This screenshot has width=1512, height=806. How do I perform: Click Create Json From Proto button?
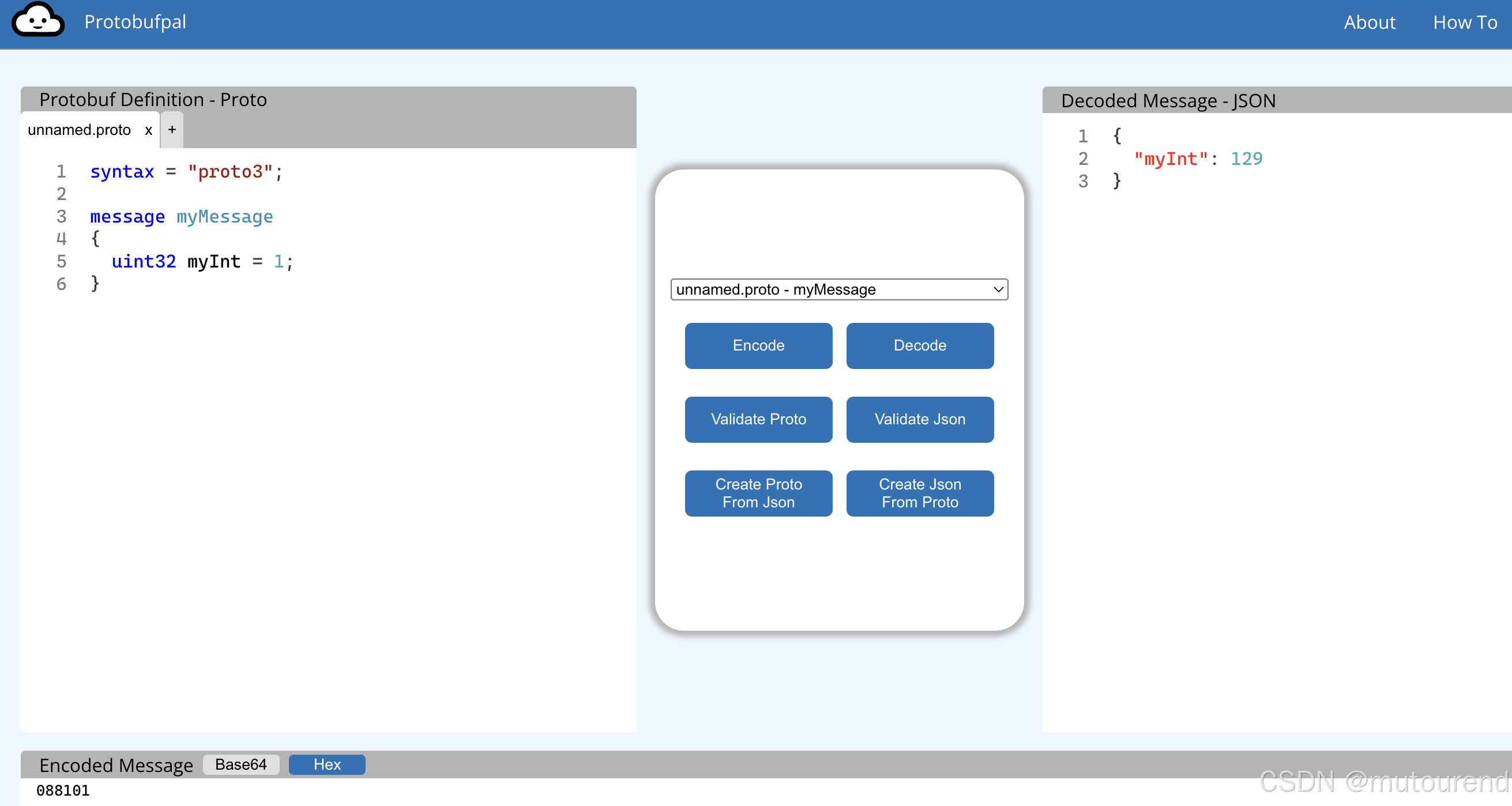pos(920,493)
